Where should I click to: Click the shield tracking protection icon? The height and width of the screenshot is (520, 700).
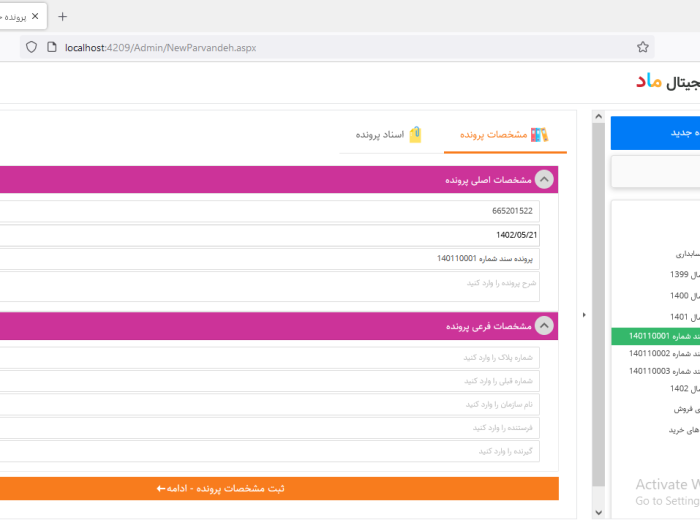click(x=31, y=47)
